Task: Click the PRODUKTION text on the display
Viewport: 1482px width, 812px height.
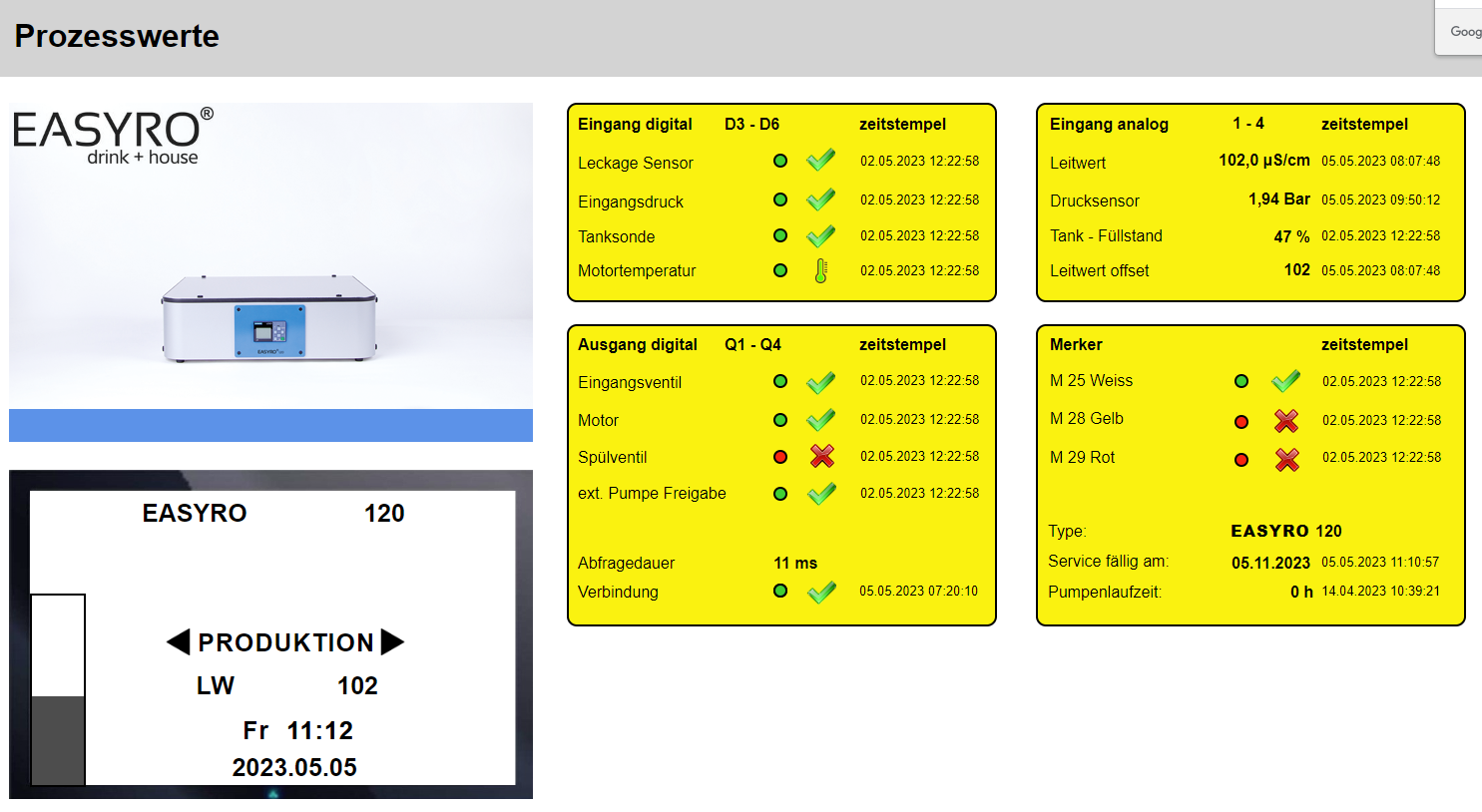Action: pyautogui.click(x=285, y=642)
